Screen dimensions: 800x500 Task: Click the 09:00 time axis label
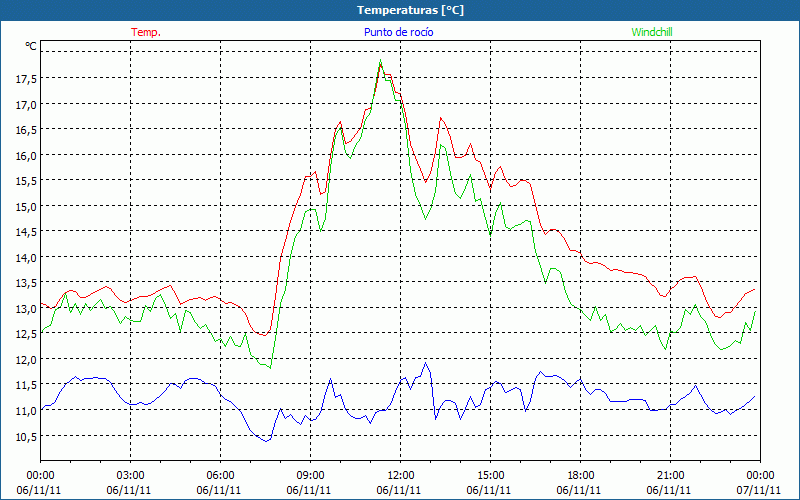[x=310, y=476]
